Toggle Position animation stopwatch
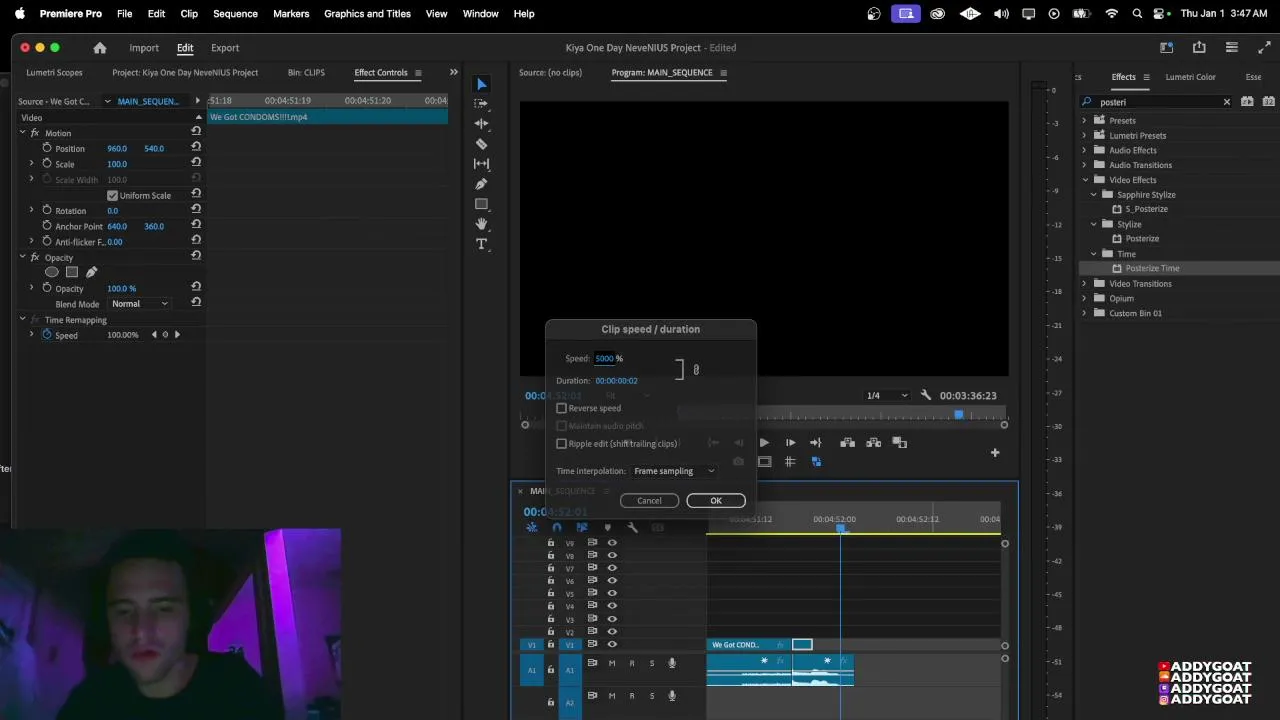Screen dimensions: 1280x720 click(x=46, y=148)
